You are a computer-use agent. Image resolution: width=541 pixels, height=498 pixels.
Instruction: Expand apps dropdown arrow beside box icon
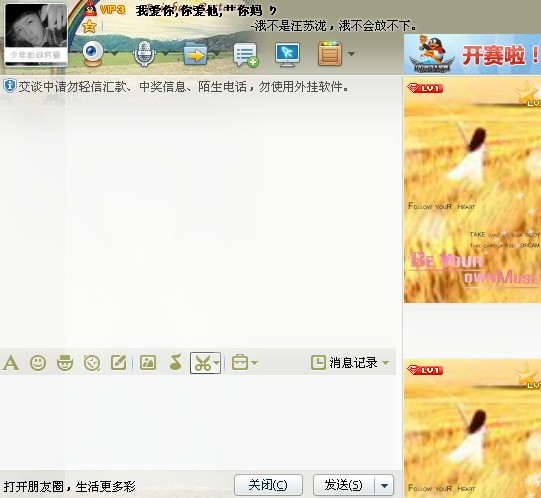pos(351,54)
